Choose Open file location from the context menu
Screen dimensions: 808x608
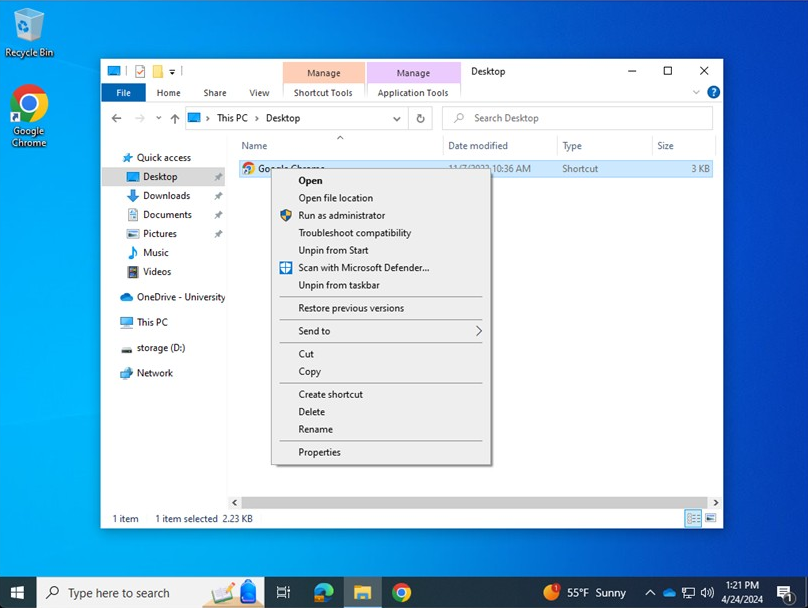[x=381, y=198]
